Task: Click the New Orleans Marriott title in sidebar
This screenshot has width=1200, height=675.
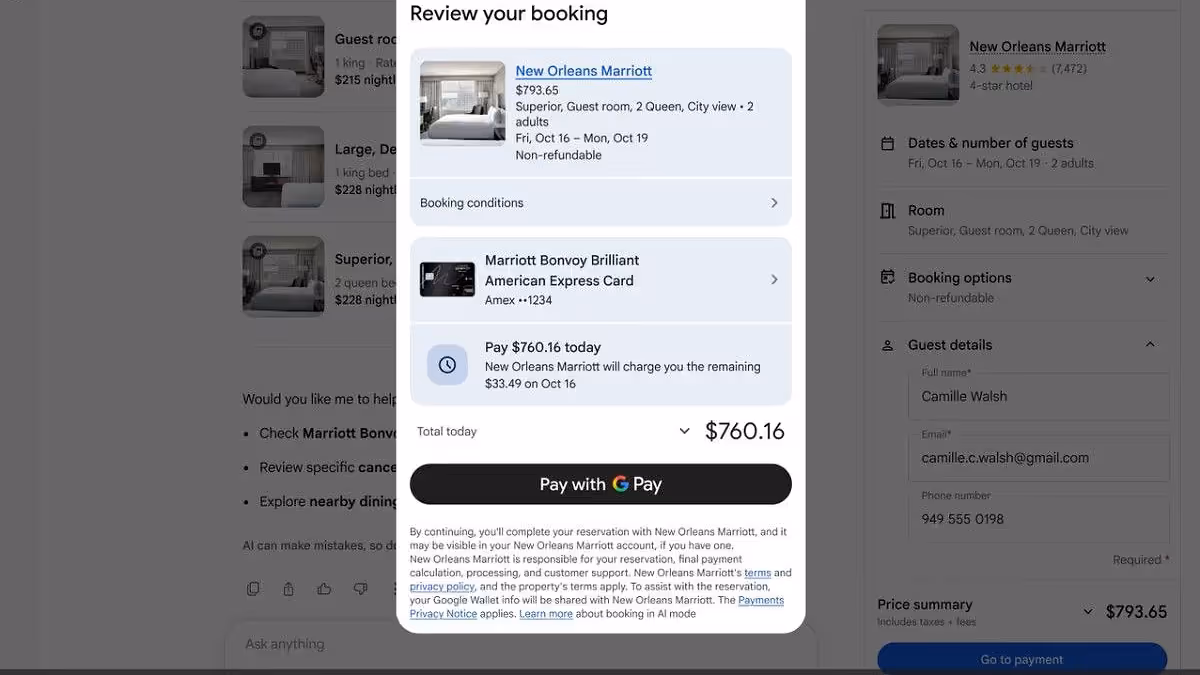Action: [x=1038, y=46]
